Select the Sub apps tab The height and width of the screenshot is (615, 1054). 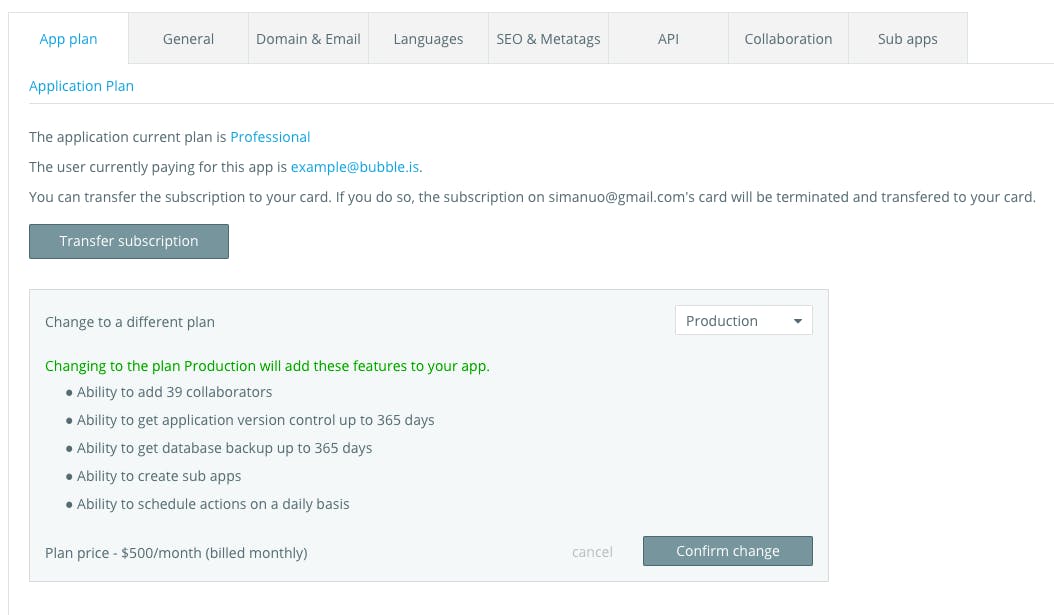[x=907, y=38]
